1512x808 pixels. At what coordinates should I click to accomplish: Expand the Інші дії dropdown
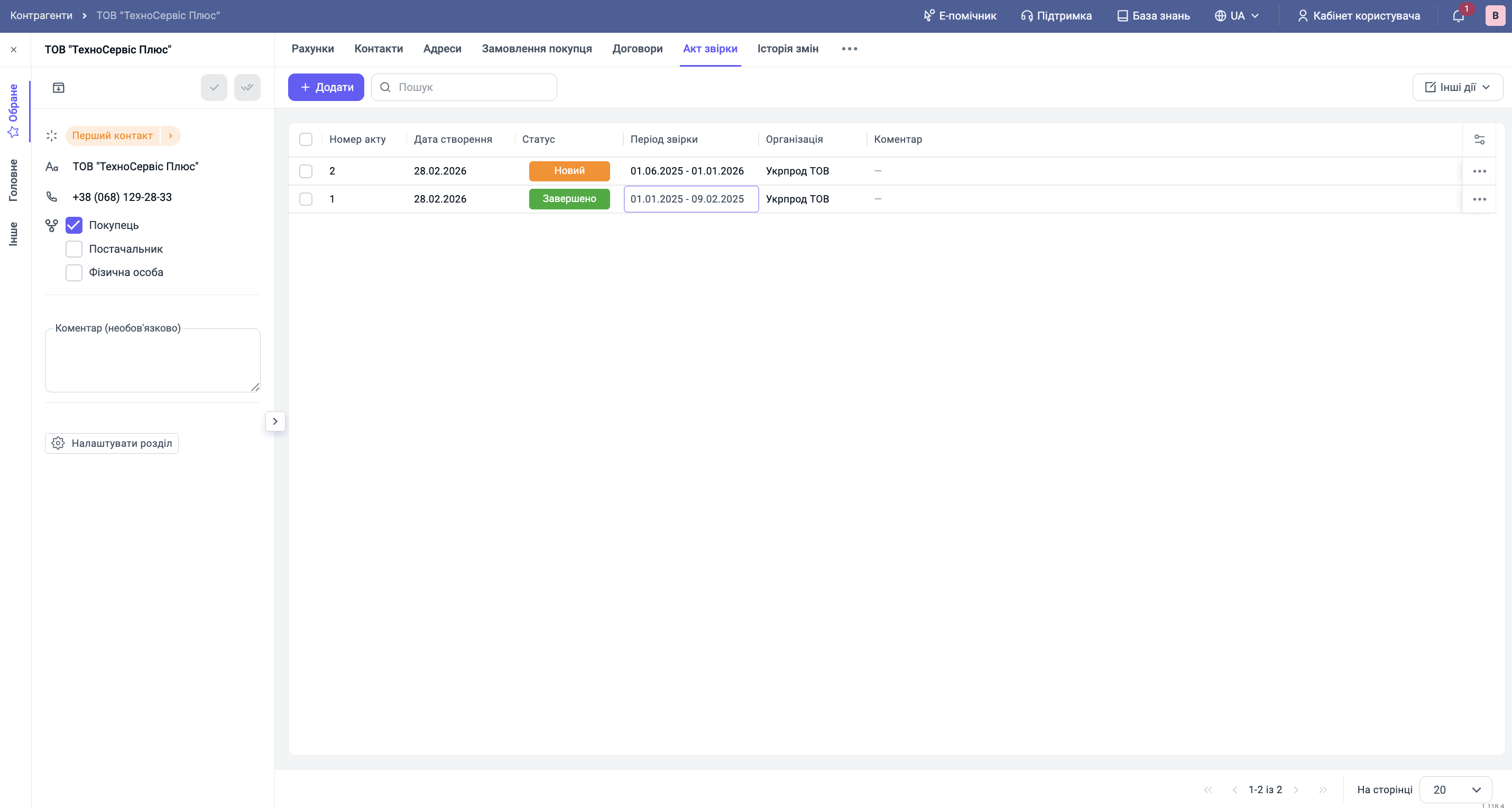(1458, 87)
